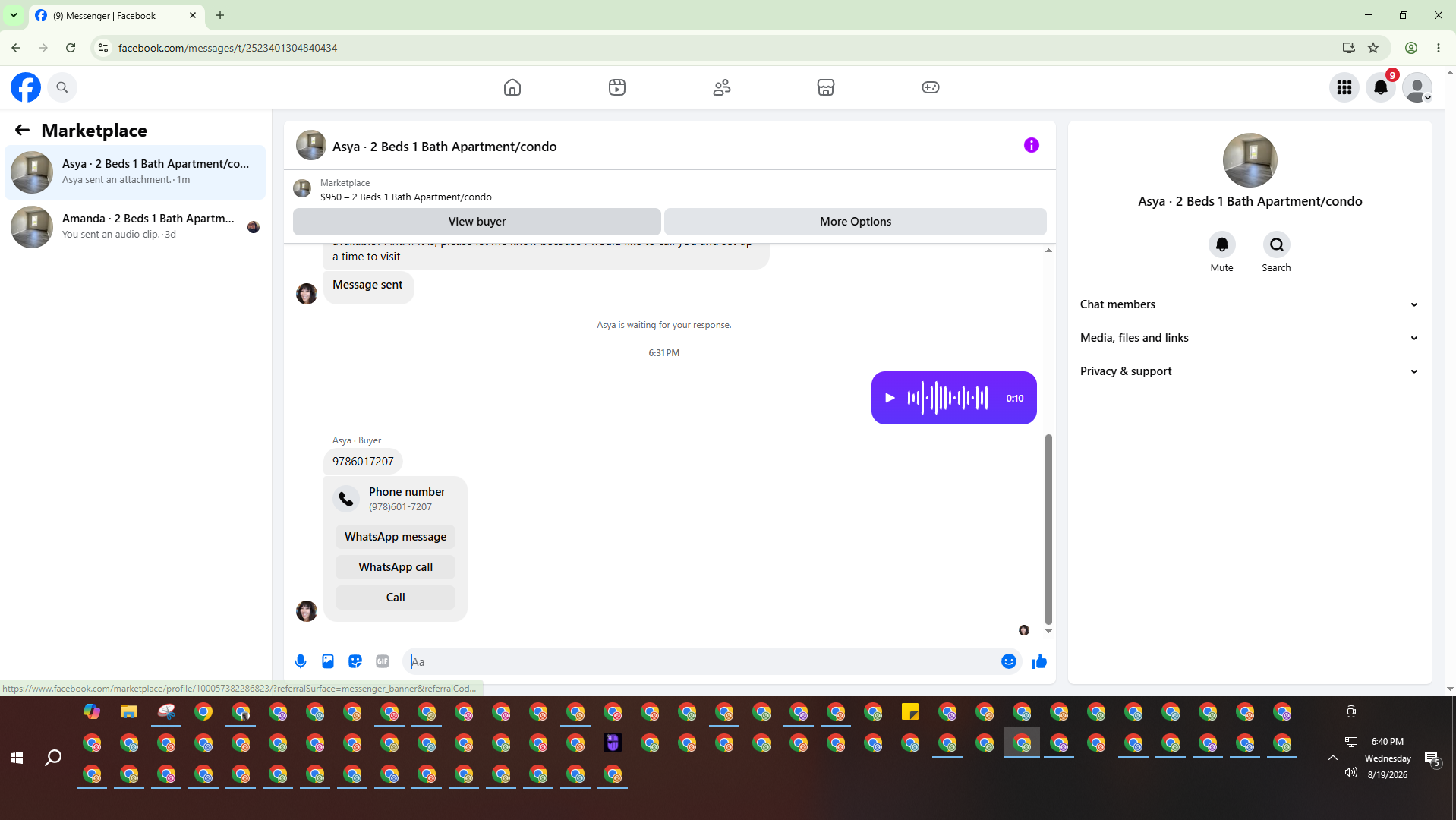Open Sticky Notes from the taskbar
Viewport: 1456px width, 820px height.
pos(910,711)
